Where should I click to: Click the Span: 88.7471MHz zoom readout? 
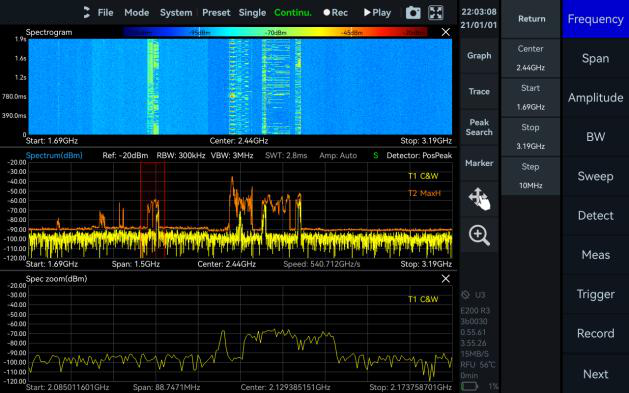(166, 387)
